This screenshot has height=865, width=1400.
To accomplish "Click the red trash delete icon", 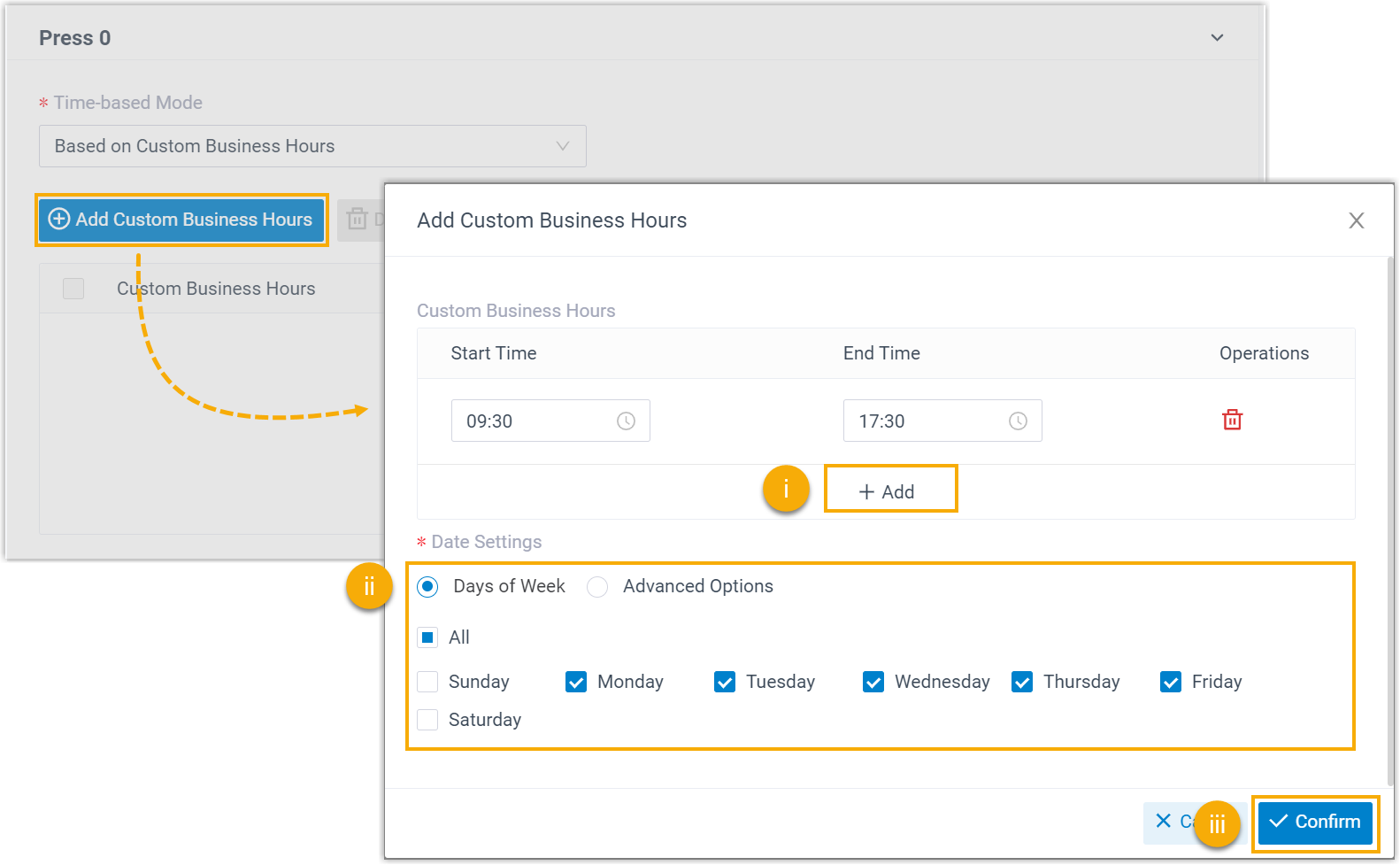I will tap(1232, 420).
